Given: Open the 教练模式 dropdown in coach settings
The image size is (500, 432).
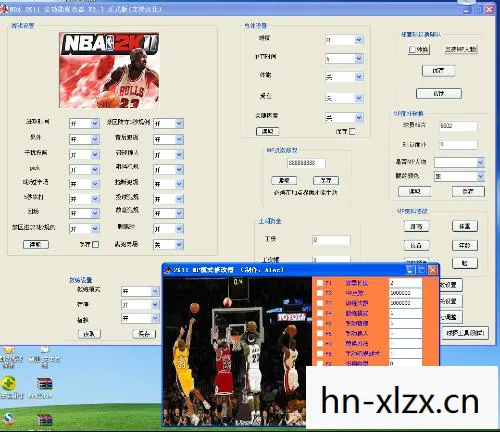Looking at the screenshot, I should point(155,291).
